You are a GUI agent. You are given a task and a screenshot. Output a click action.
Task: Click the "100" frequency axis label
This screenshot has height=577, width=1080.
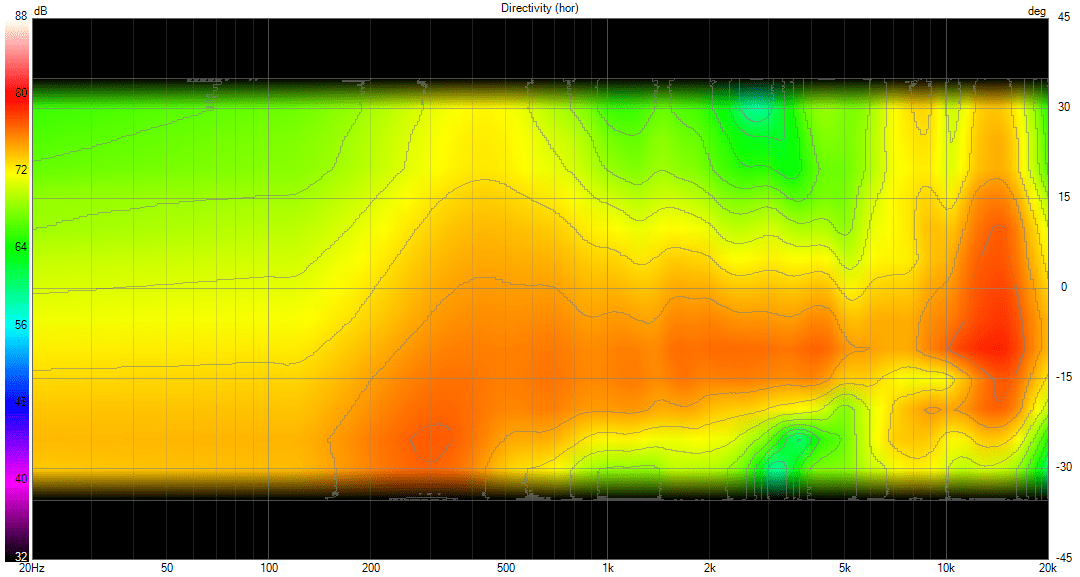269,568
